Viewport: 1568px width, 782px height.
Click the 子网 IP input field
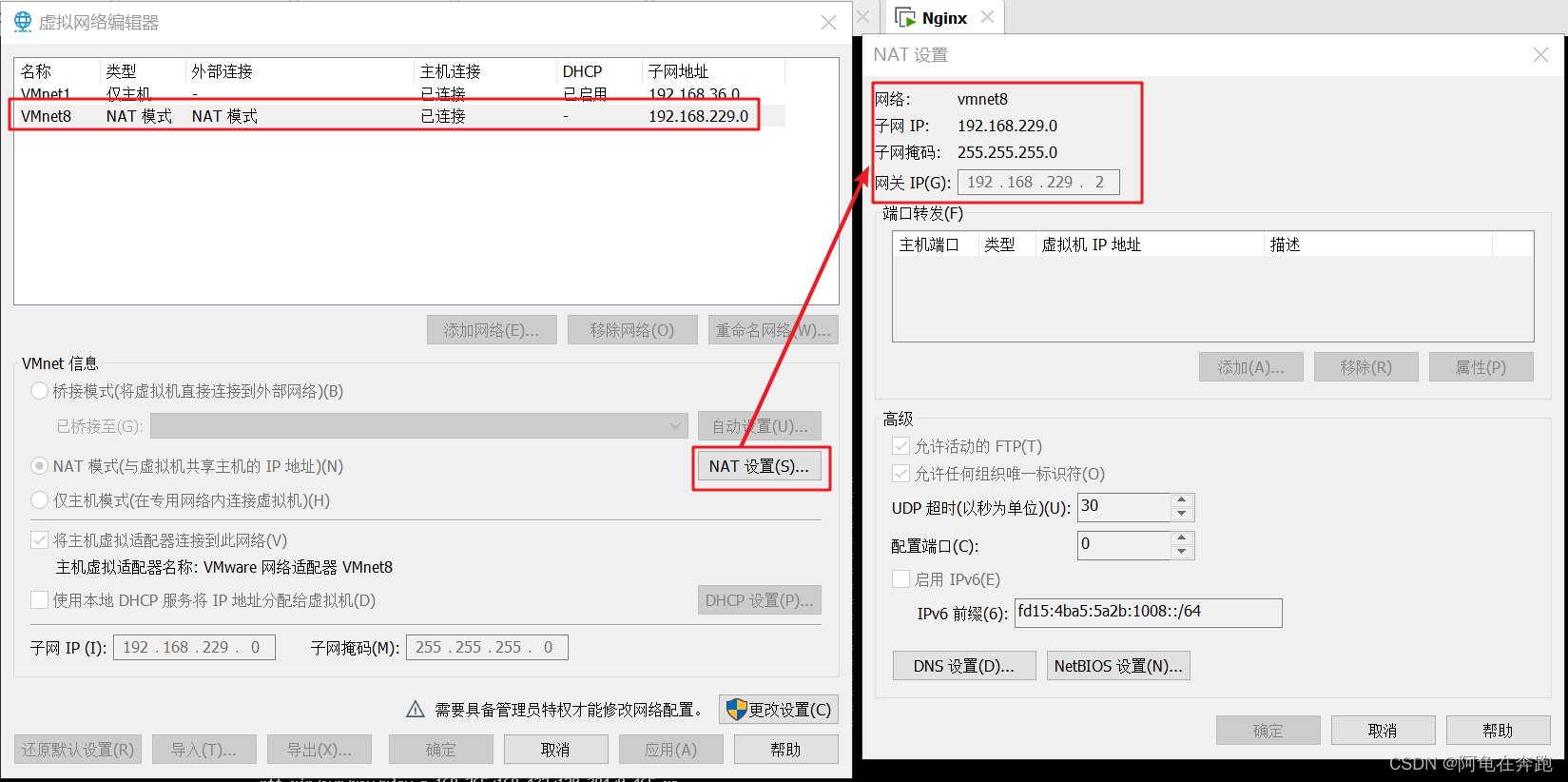point(195,648)
